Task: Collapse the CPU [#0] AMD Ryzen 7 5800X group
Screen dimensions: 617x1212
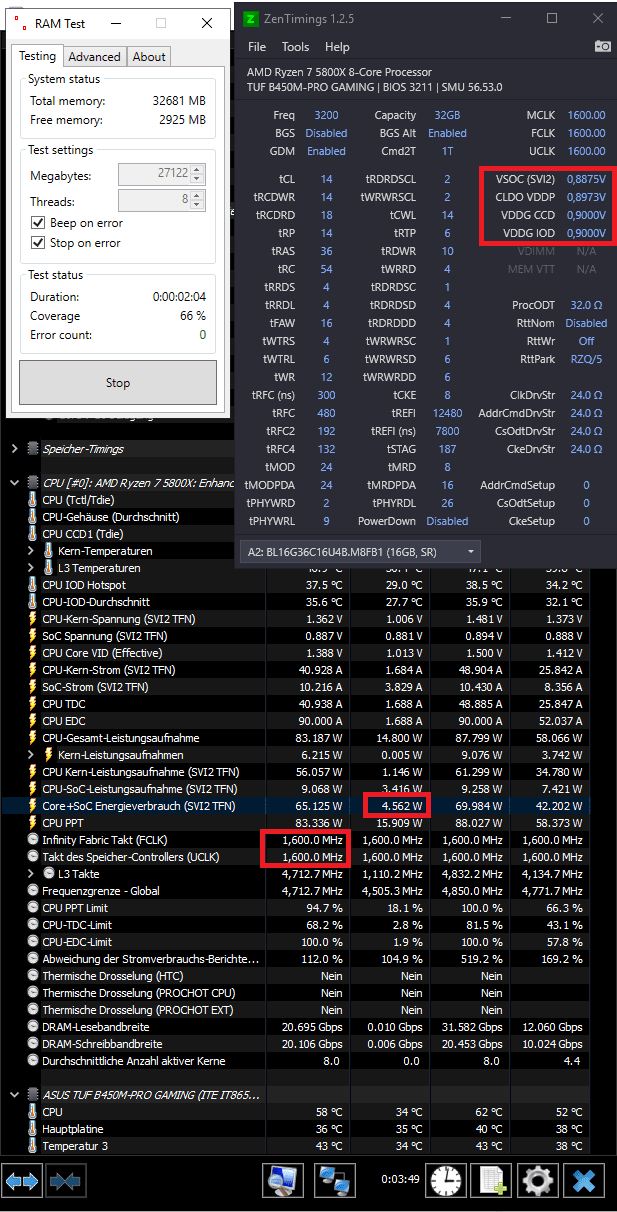Action: click(14, 483)
